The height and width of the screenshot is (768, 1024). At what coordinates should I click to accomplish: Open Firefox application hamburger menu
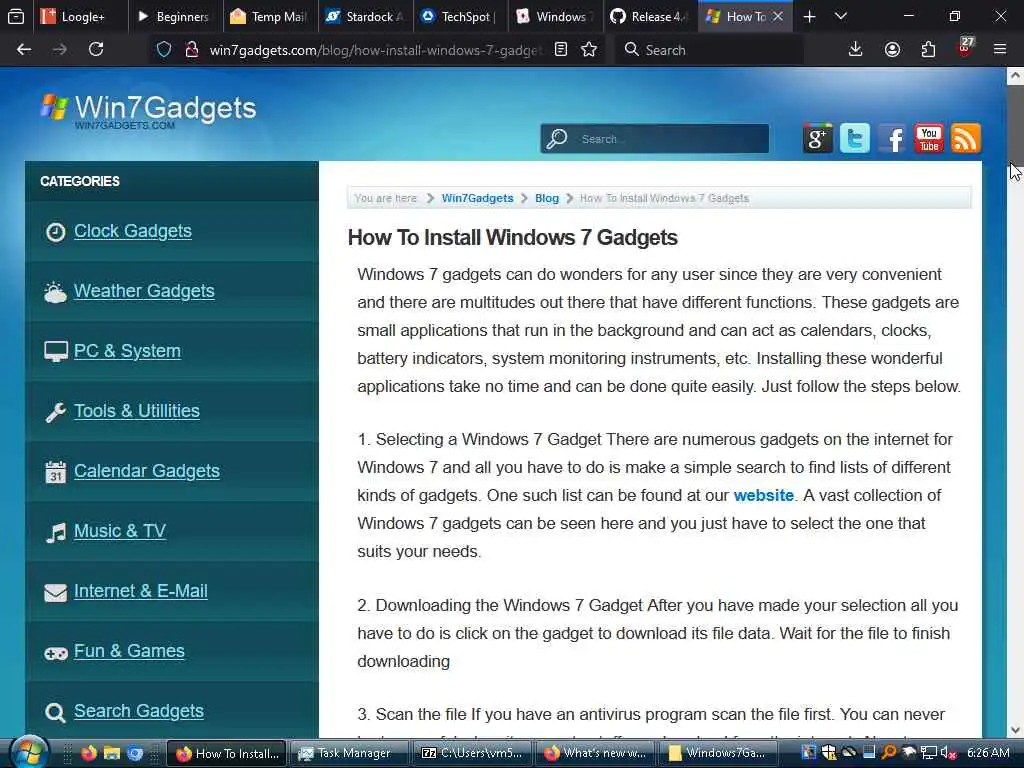(1000, 50)
